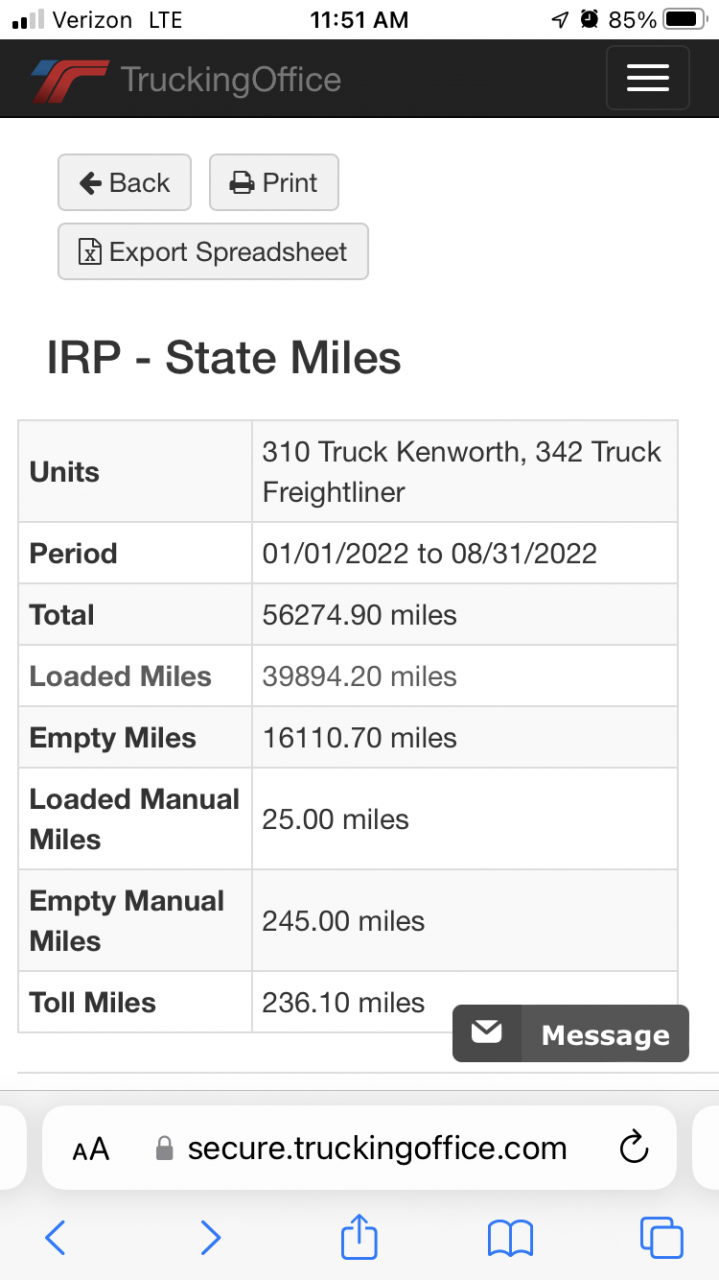Go forward with Safari's forward arrow
This screenshot has height=1280, width=719.
[x=210, y=1238]
